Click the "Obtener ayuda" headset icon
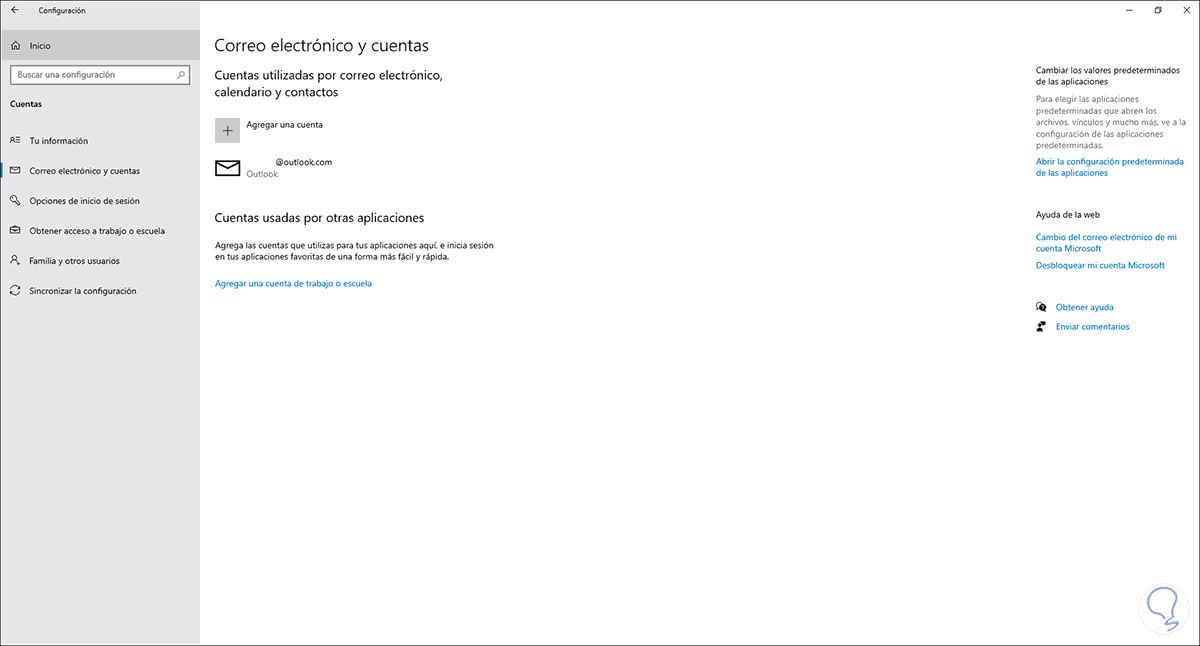The image size is (1200, 646). point(1041,306)
